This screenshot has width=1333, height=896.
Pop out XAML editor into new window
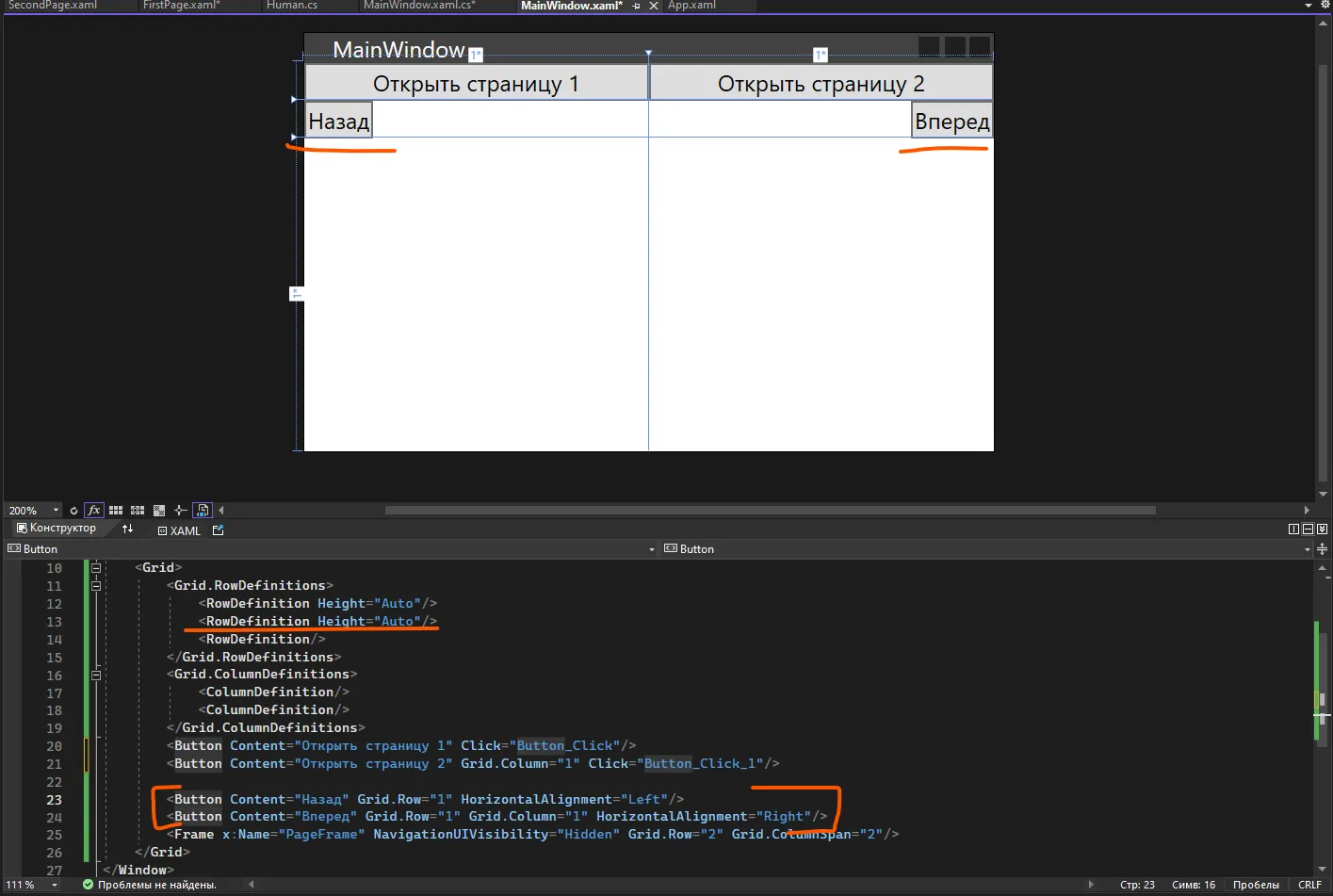pos(218,530)
